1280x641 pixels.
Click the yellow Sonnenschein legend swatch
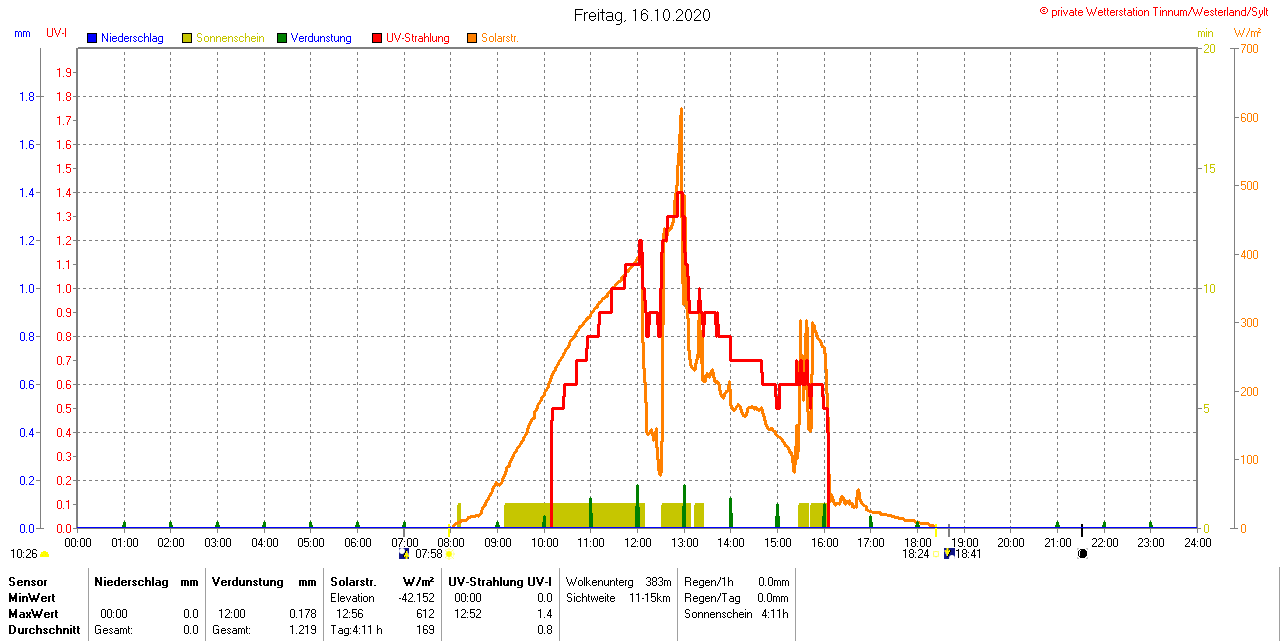(x=187, y=38)
